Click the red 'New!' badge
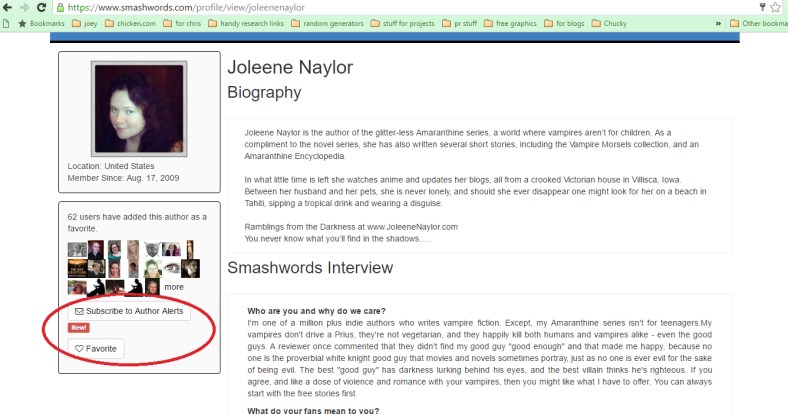 pos(79,328)
